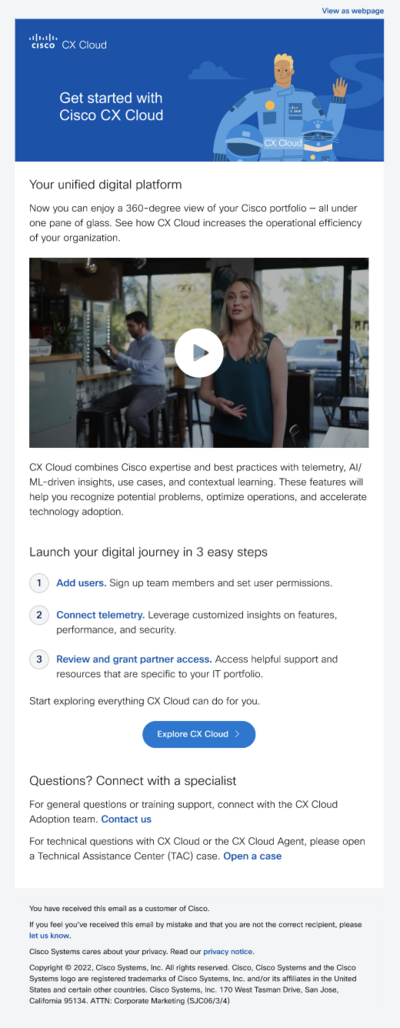Image resolution: width=400 pixels, height=1028 pixels.
Task: Click the step 3 number circle
Action: point(39,659)
